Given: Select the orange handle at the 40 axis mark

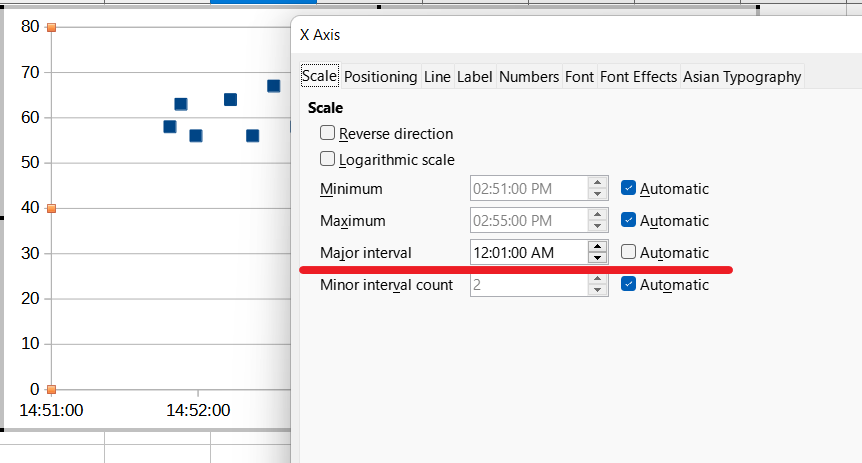Looking at the screenshot, I should tap(51, 208).
